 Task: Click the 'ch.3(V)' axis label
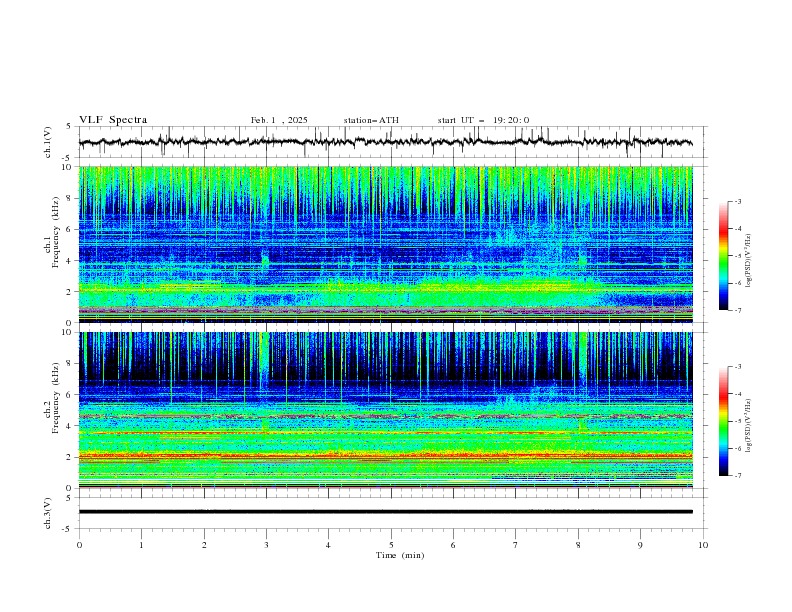click(x=48, y=513)
